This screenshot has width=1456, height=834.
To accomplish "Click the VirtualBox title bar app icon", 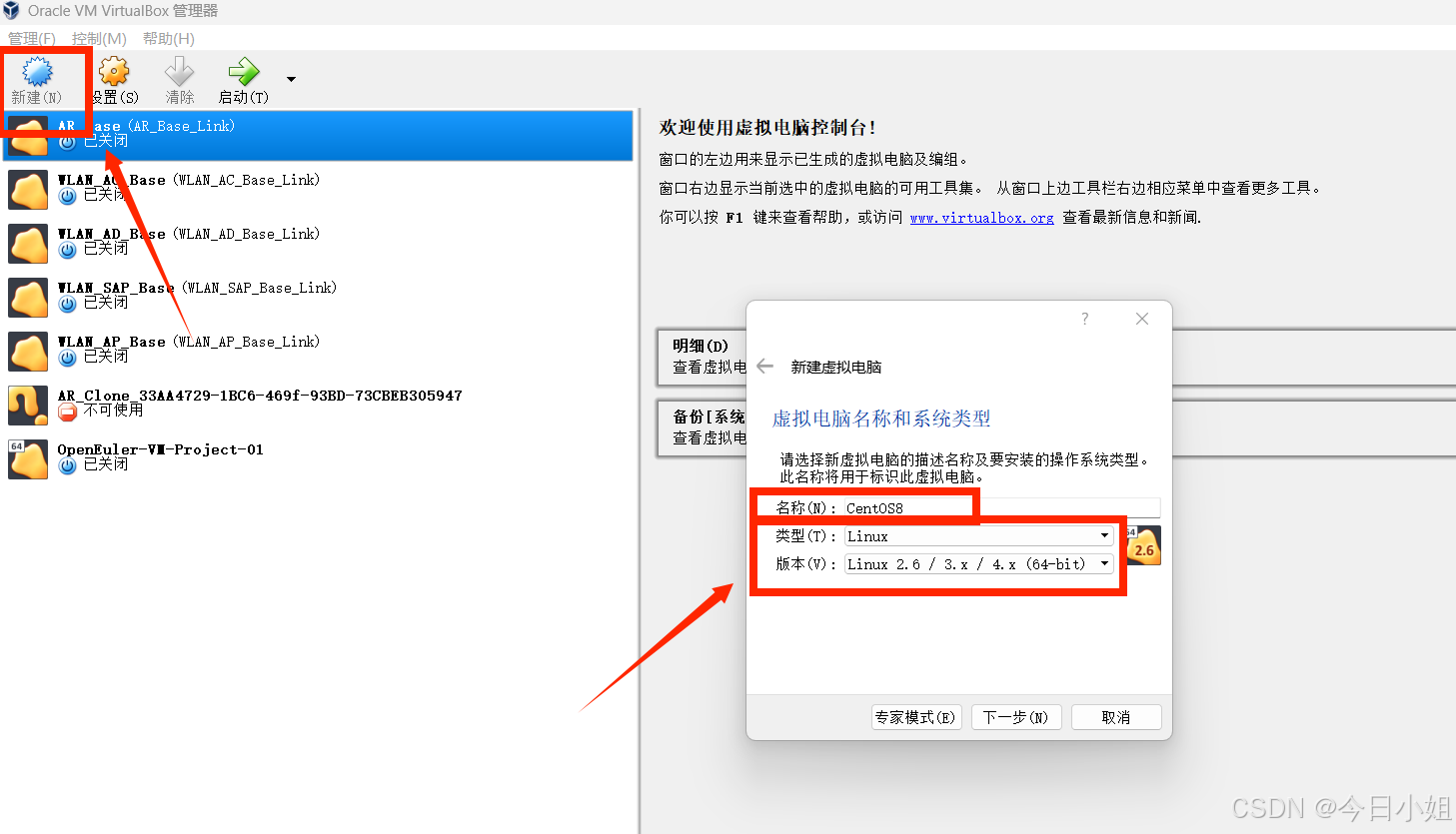I will [x=11, y=11].
